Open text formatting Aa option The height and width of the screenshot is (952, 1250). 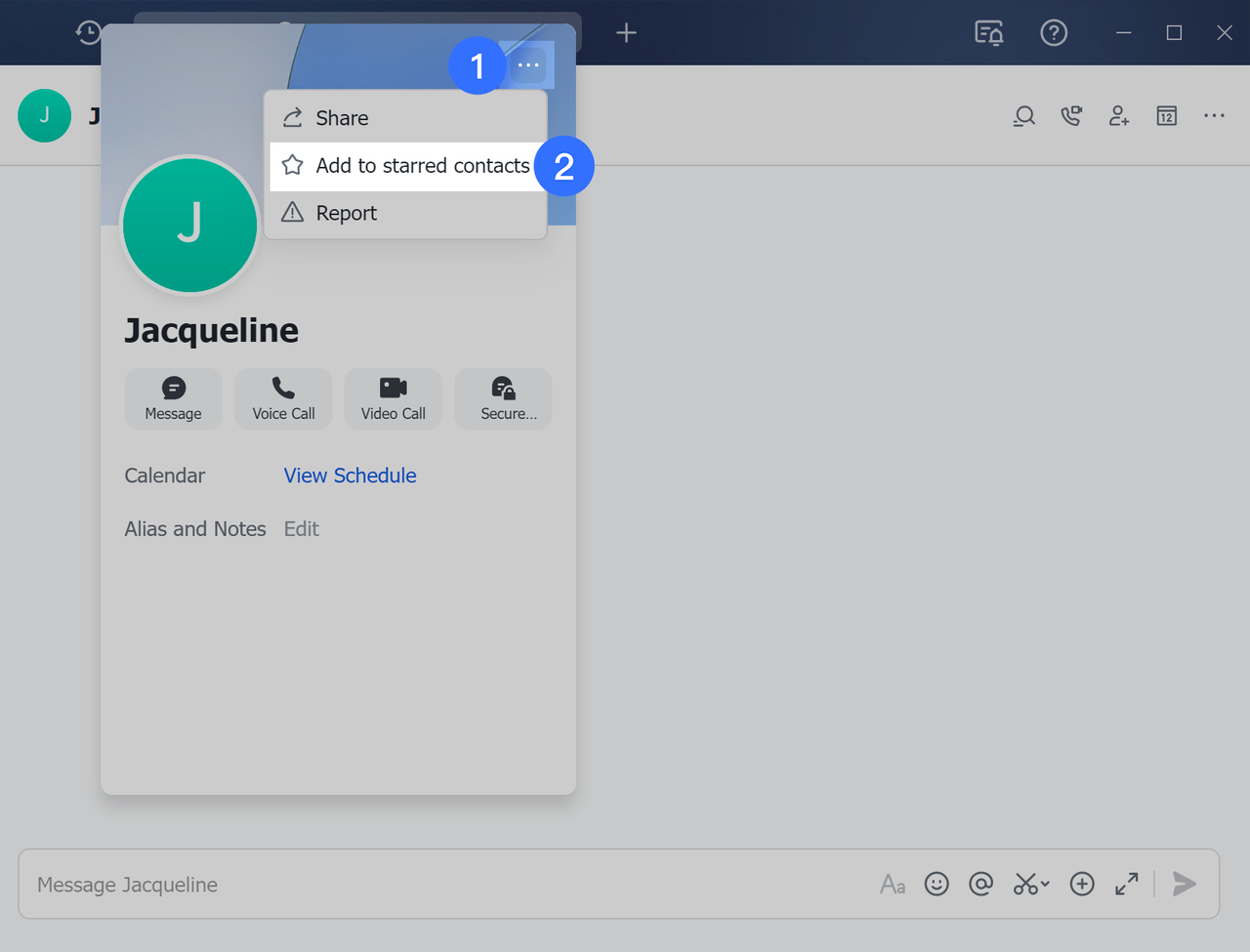(x=893, y=885)
